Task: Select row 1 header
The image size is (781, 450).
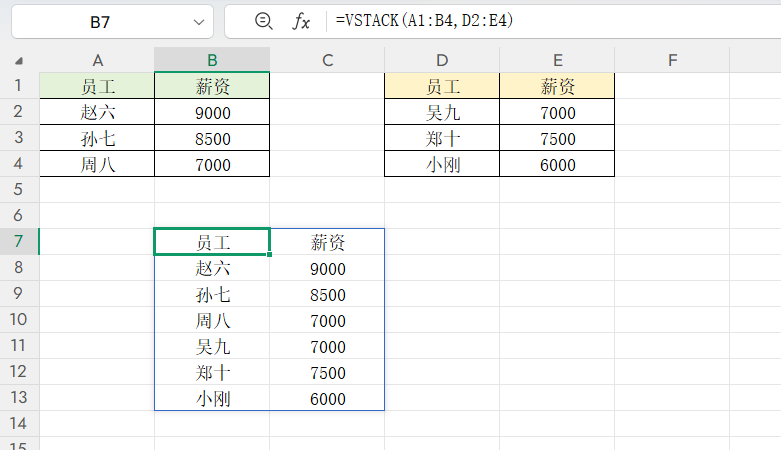Action: [19, 85]
